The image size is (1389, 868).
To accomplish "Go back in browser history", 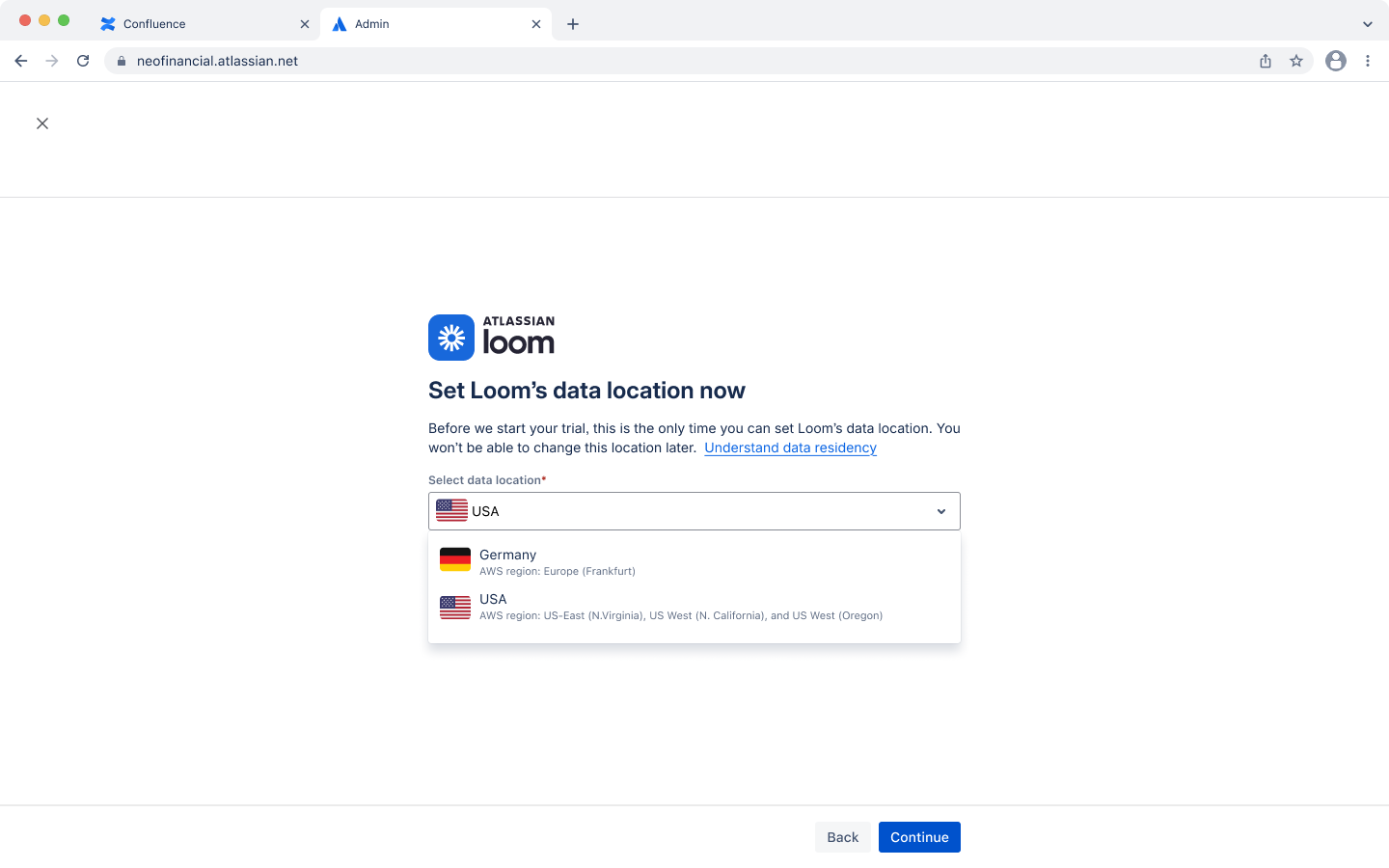I will coord(21,61).
